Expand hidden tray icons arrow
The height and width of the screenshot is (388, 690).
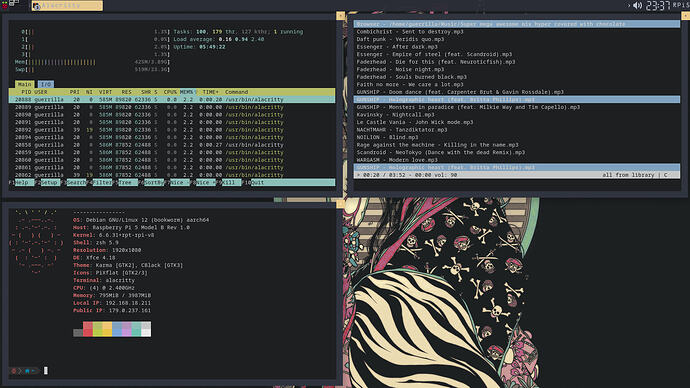coord(629,5)
